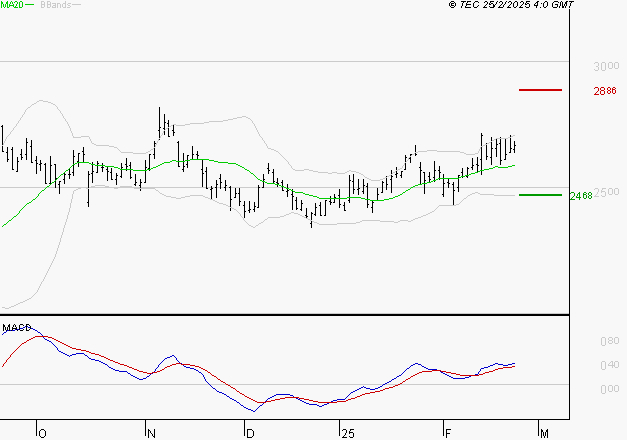This screenshot has height=440, width=627.
Task: Click the BBands legend label
Action: coord(56,5)
